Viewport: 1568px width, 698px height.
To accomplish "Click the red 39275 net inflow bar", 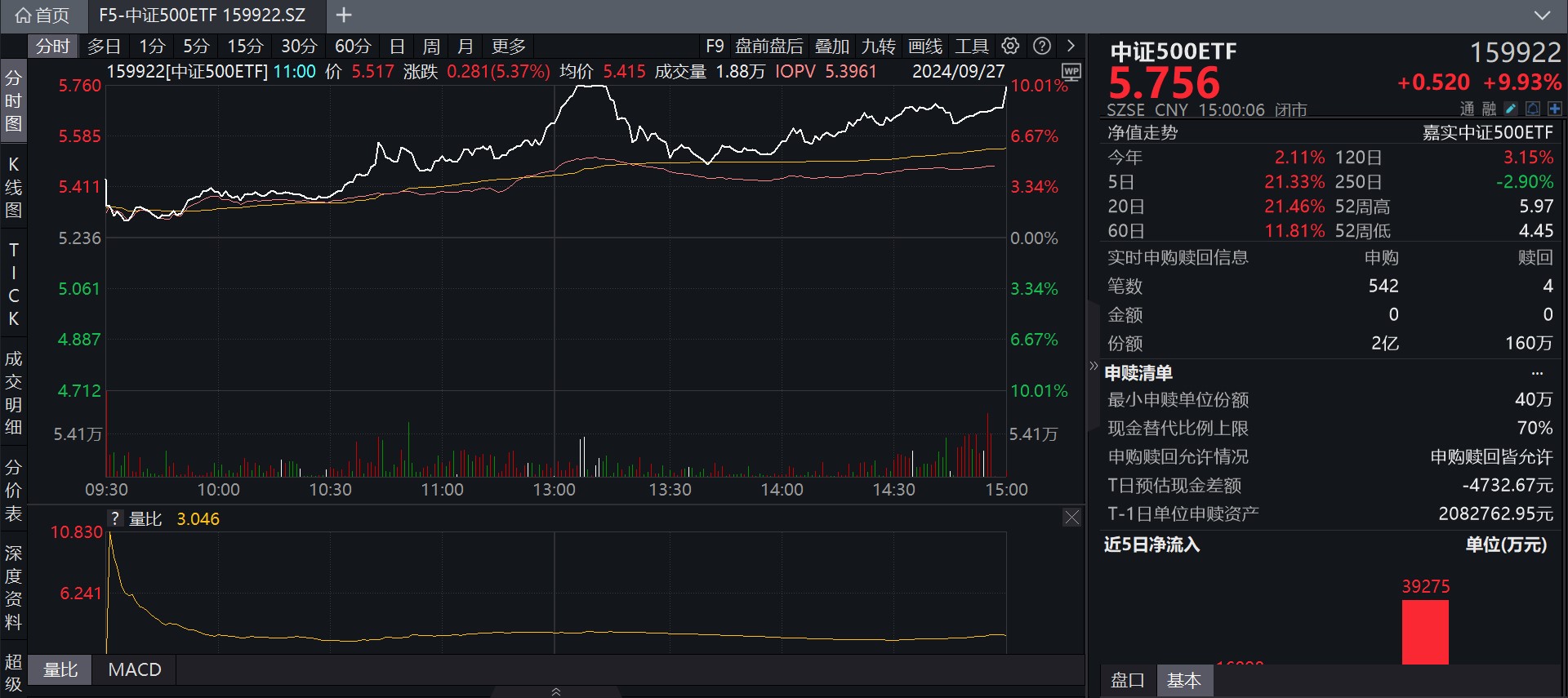I will [1425, 631].
